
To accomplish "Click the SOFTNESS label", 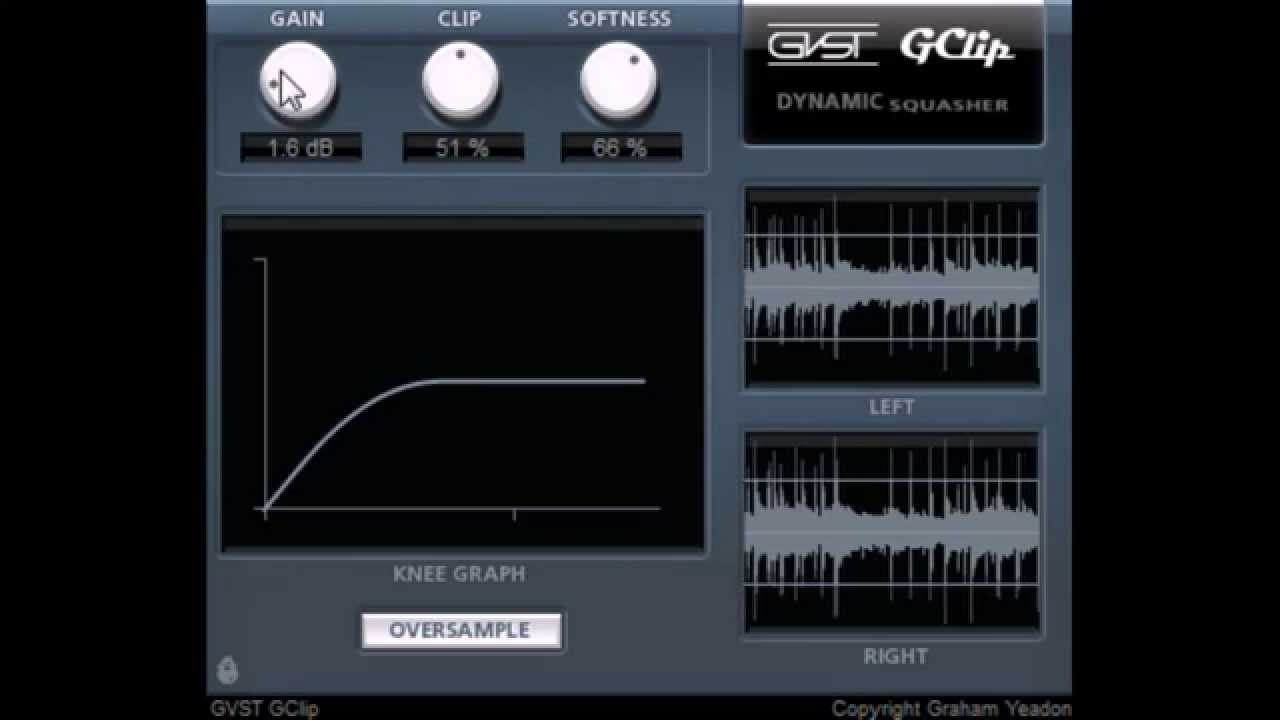I will [619, 19].
